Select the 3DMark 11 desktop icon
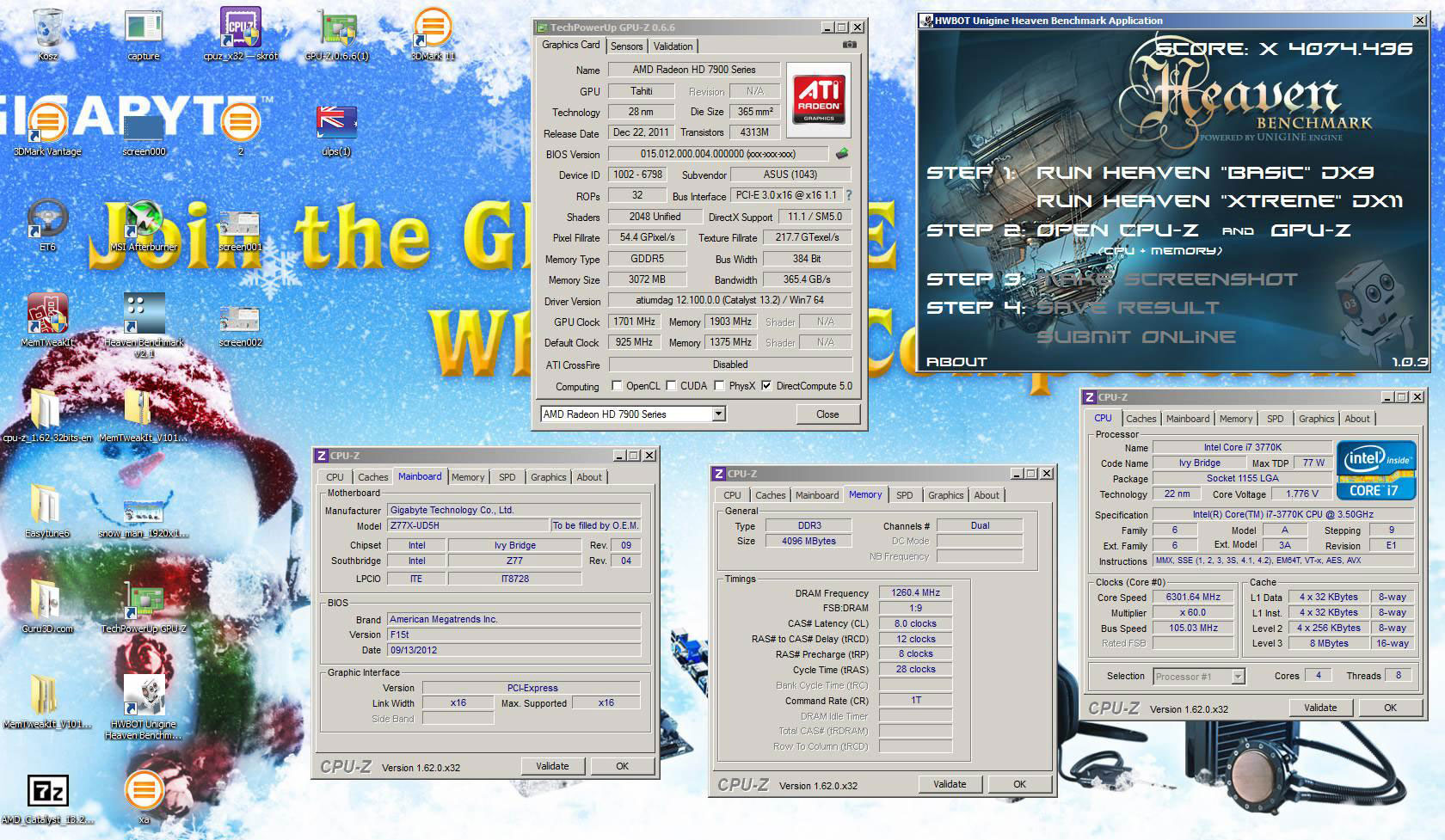This screenshot has height=840, width=1445. click(433, 34)
